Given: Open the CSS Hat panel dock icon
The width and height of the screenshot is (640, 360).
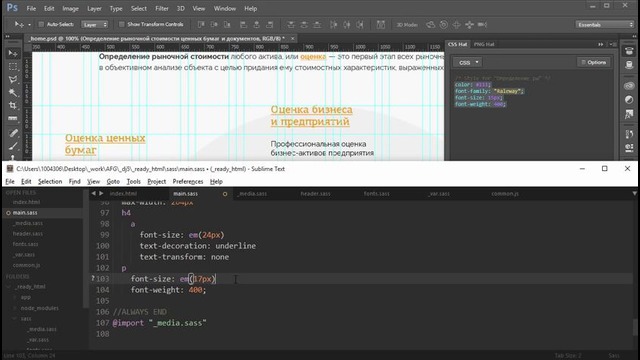Looking at the screenshot, I should pyautogui.click(x=629, y=51).
